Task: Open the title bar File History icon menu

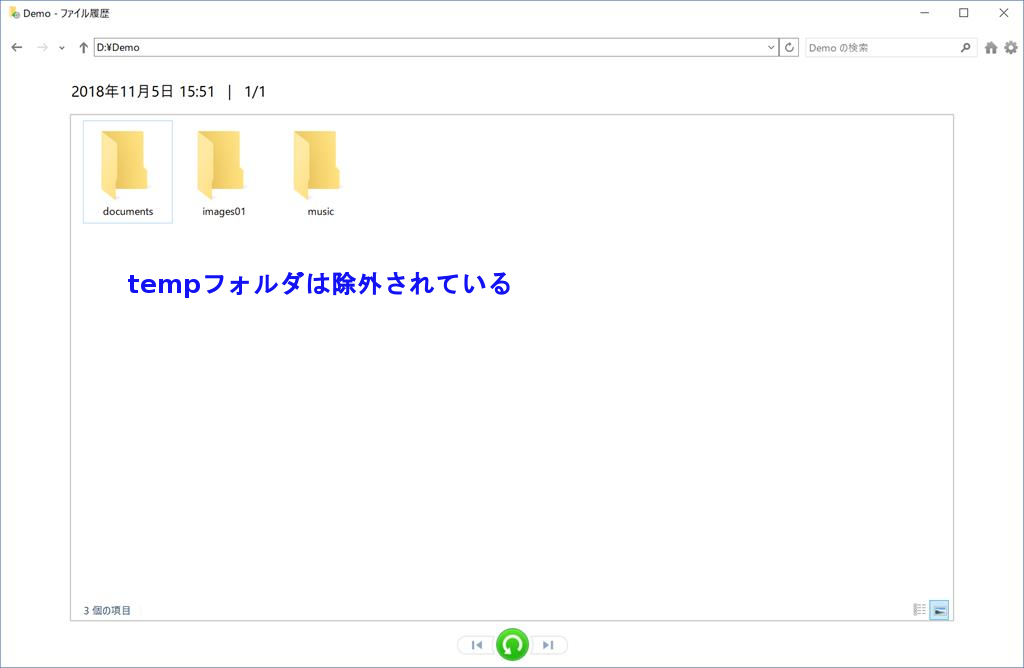Action: click(x=14, y=13)
